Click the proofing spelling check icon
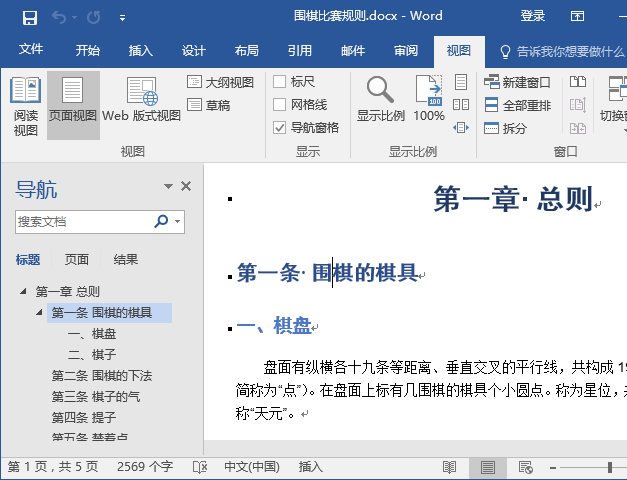The height and width of the screenshot is (480, 627). click(x=200, y=467)
